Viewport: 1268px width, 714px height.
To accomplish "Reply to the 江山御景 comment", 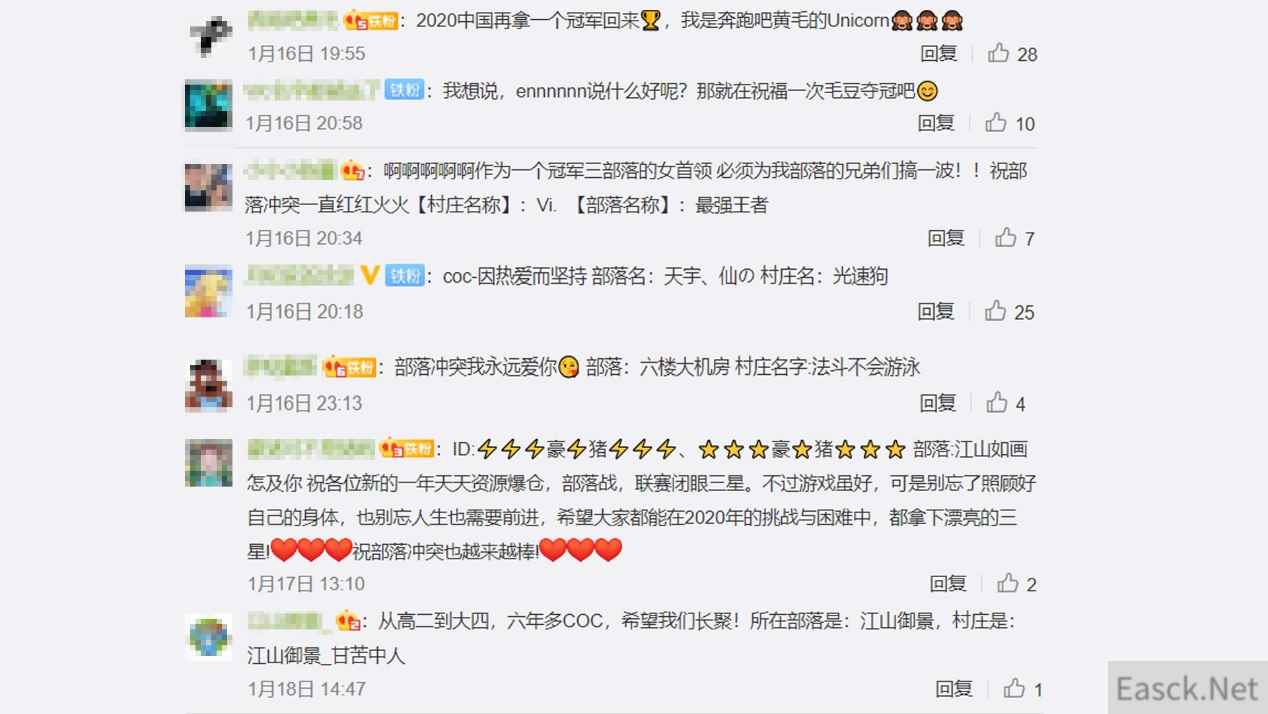I will click(954, 688).
